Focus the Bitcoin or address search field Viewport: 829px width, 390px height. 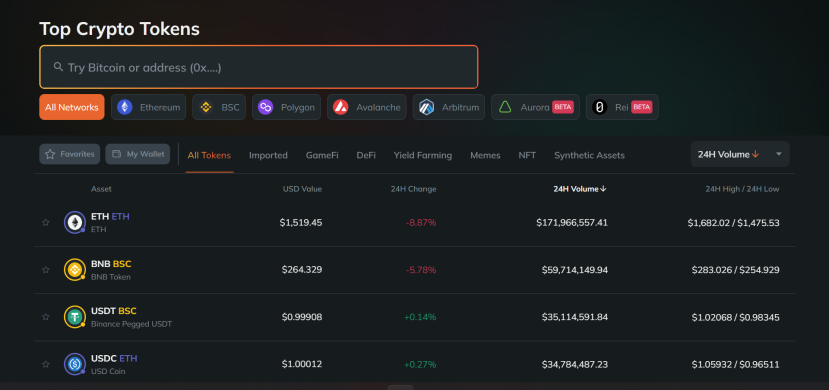coord(259,67)
